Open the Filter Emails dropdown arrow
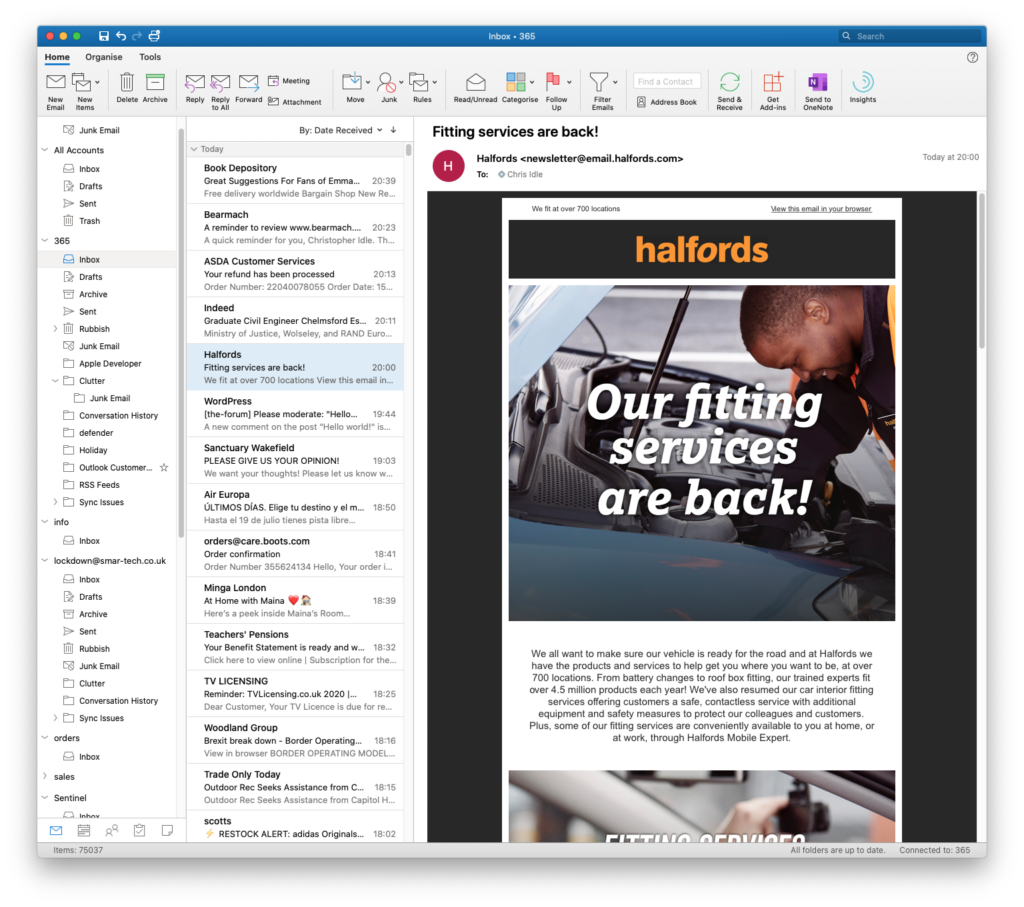1024x907 pixels. click(x=615, y=82)
